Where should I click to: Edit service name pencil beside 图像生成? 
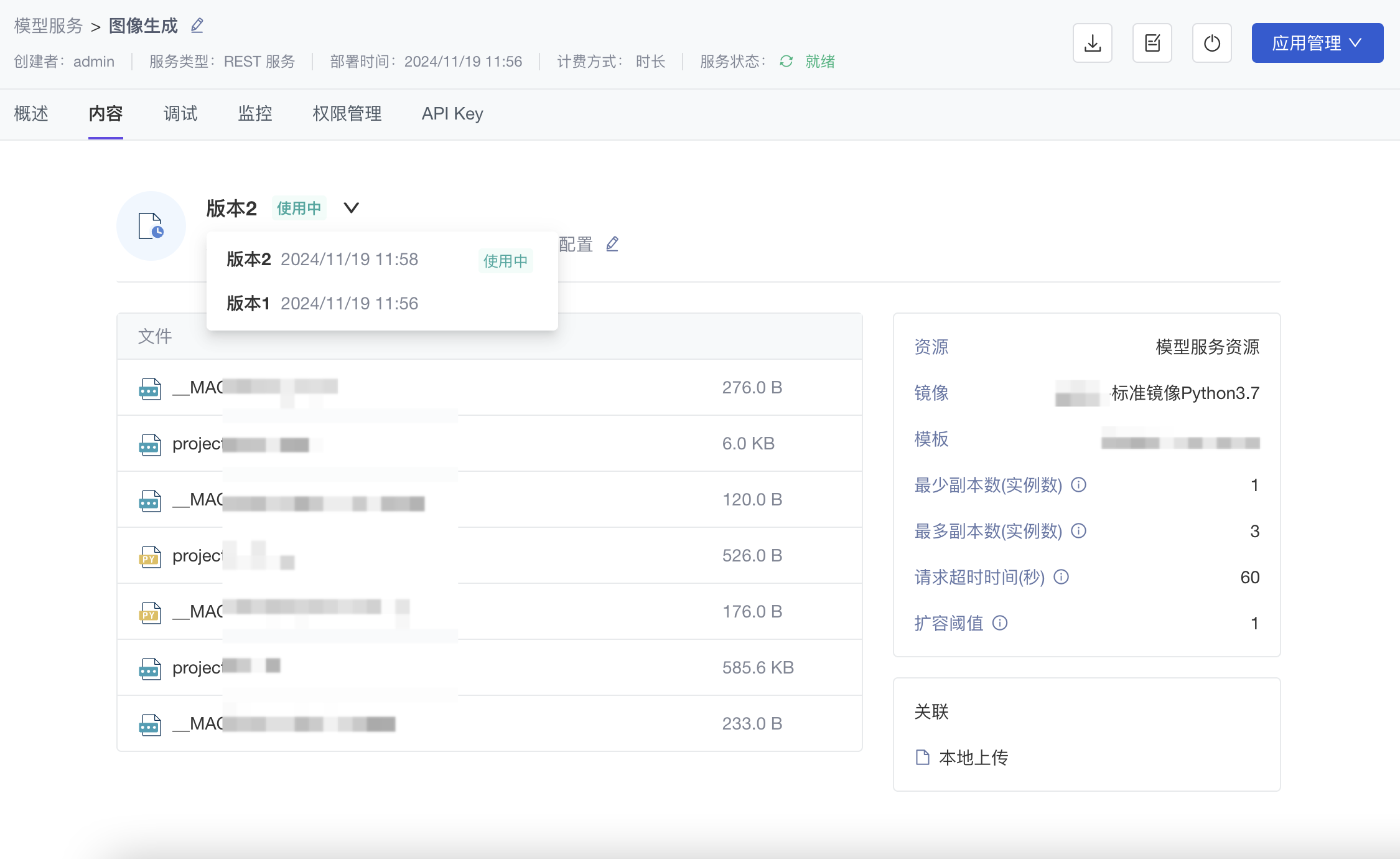[x=197, y=26]
